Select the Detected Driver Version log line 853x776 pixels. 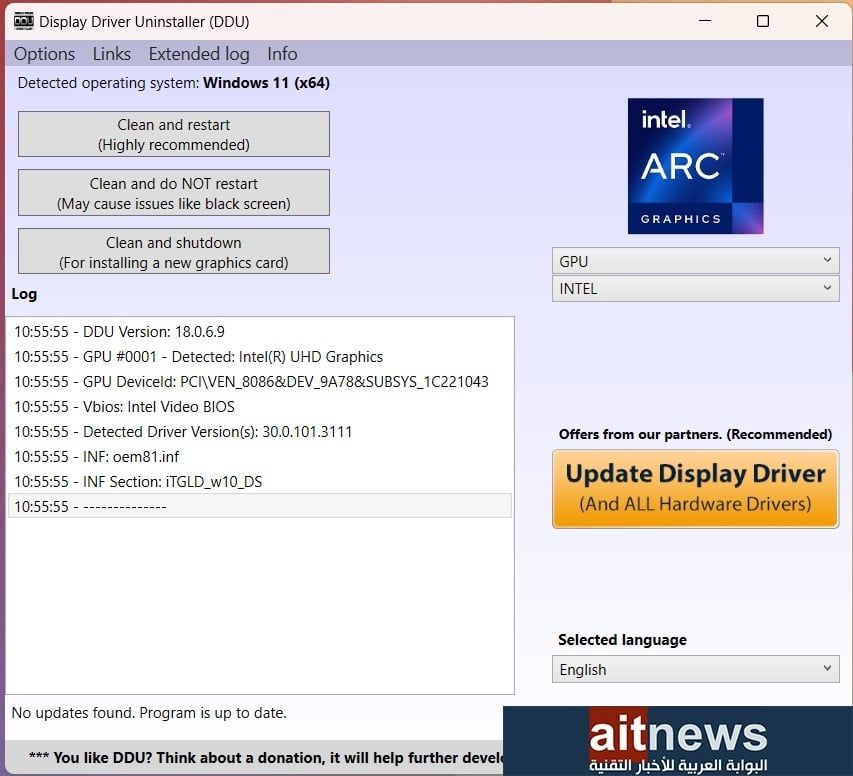tap(183, 431)
